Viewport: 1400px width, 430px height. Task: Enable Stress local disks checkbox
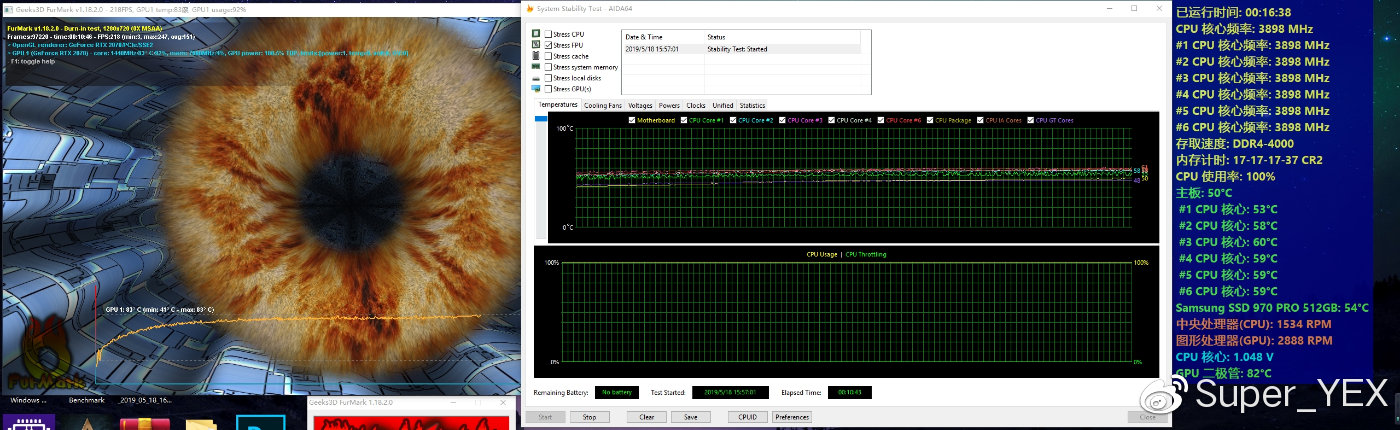548,79
